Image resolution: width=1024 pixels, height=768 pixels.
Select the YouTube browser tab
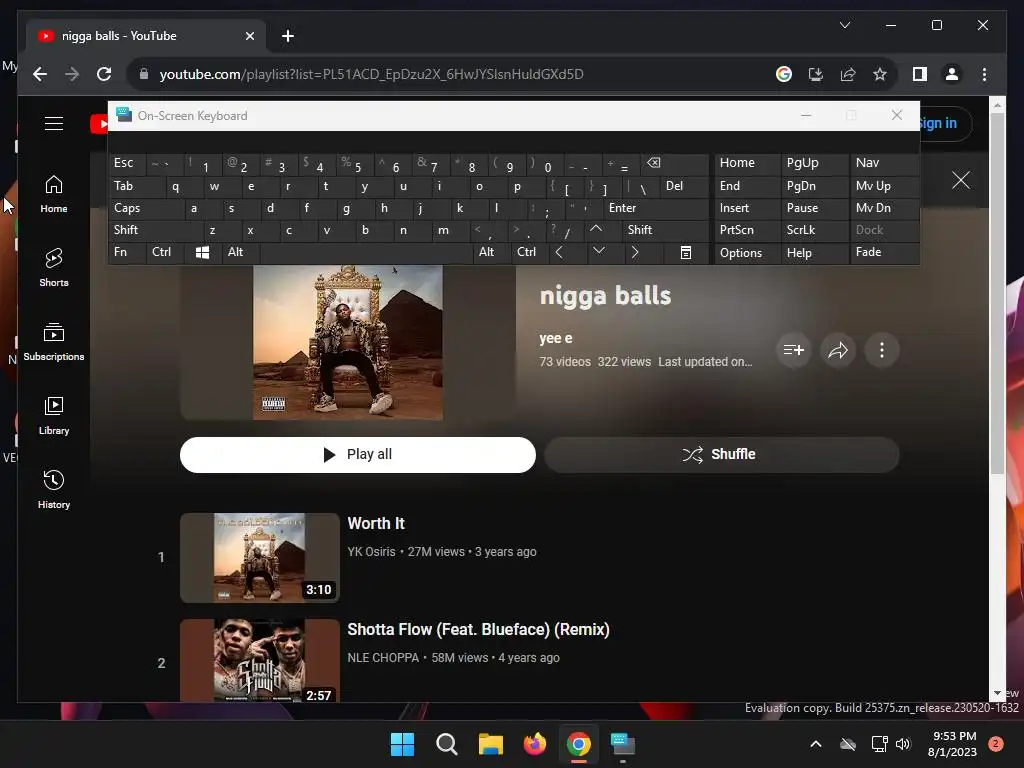point(145,36)
